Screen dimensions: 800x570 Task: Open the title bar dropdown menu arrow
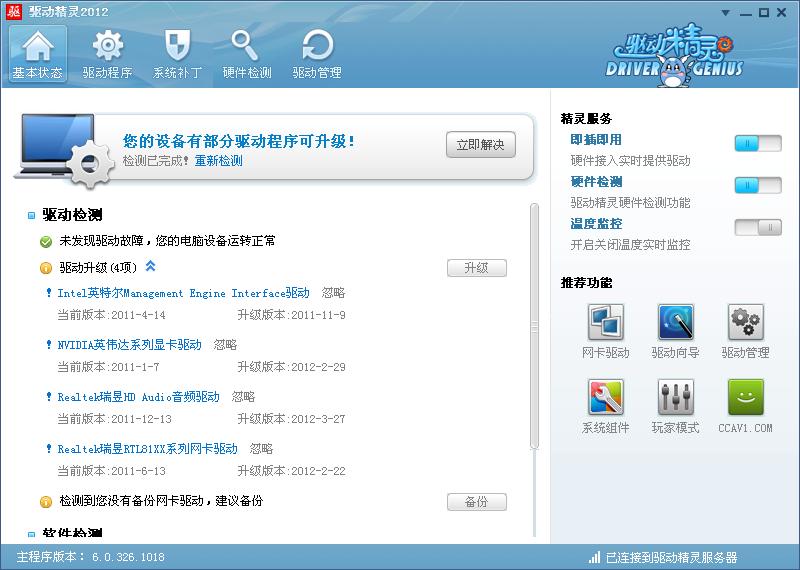(726, 13)
